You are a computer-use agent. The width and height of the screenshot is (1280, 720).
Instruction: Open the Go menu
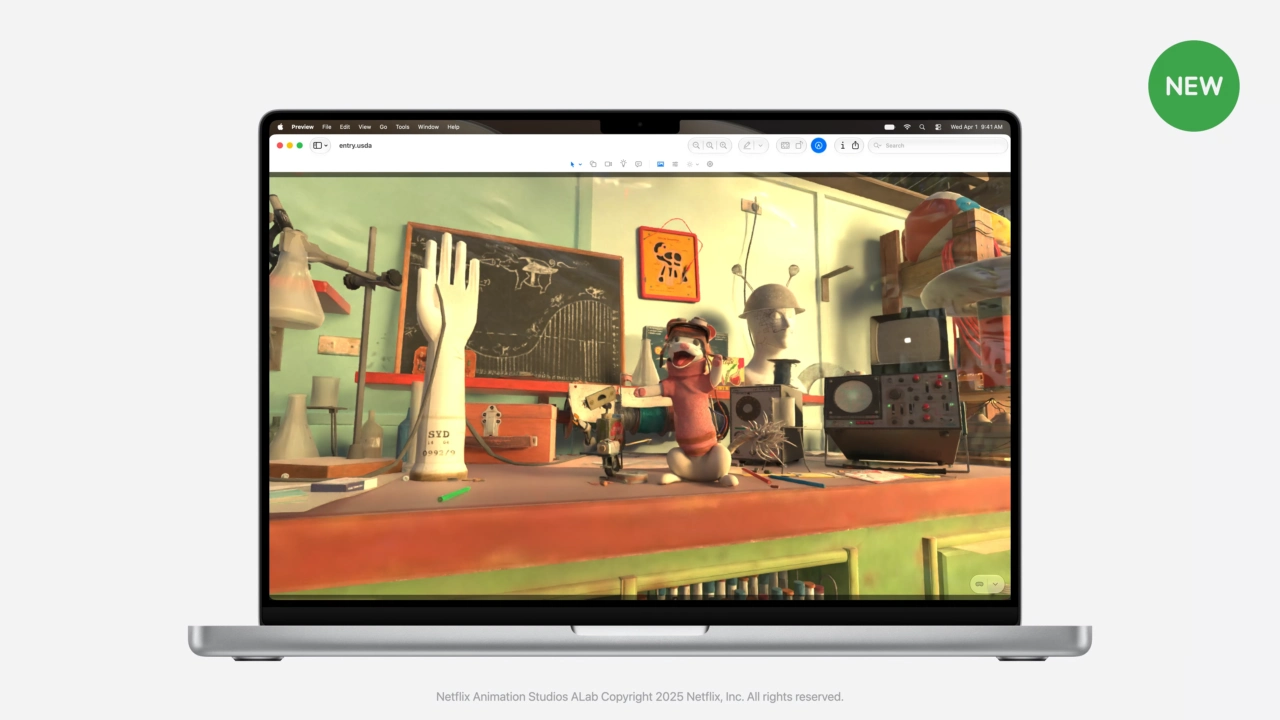tap(383, 127)
